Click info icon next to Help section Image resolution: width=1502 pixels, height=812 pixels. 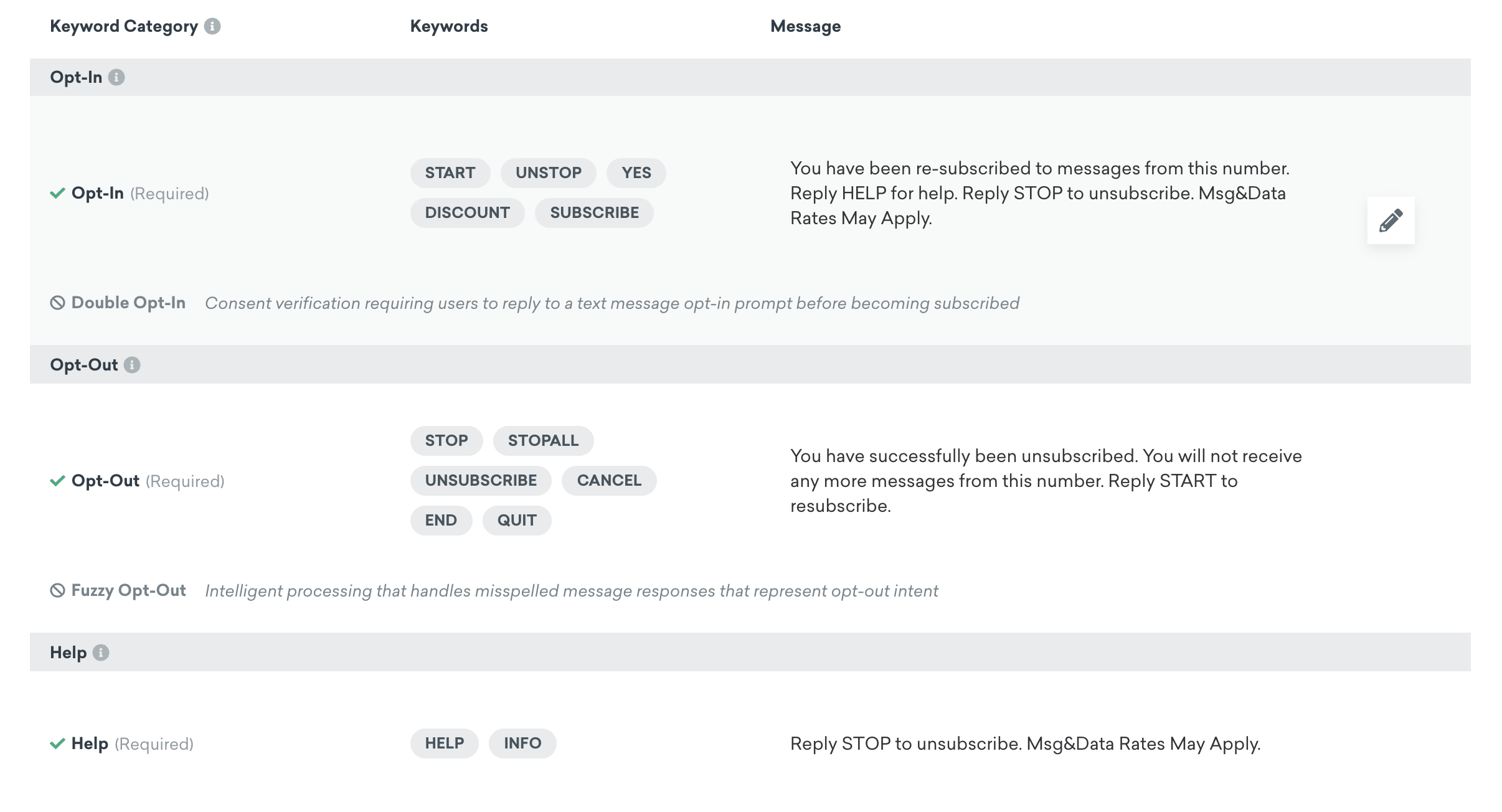click(x=101, y=653)
